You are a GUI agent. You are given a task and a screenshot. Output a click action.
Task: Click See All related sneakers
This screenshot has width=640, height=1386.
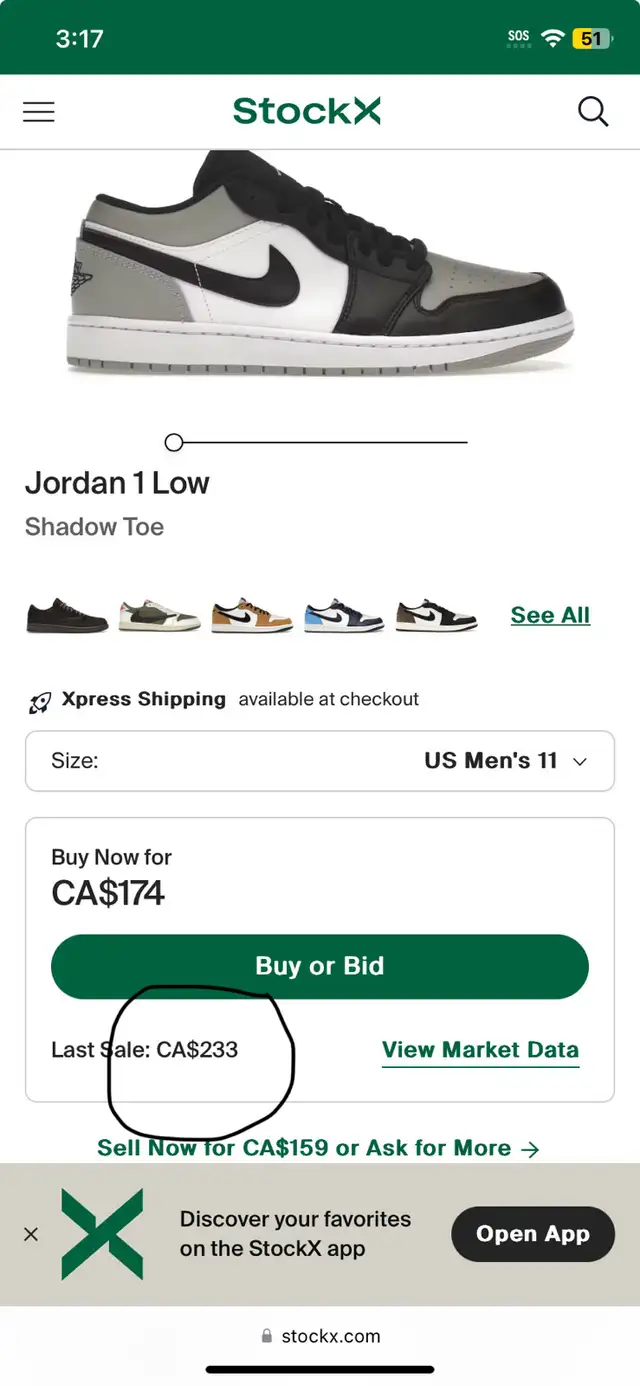(x=550, y=615)
